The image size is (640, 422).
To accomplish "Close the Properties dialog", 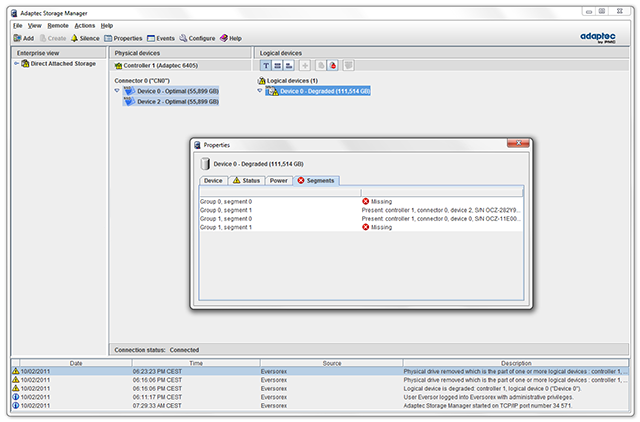I will (x=518, y=143).
